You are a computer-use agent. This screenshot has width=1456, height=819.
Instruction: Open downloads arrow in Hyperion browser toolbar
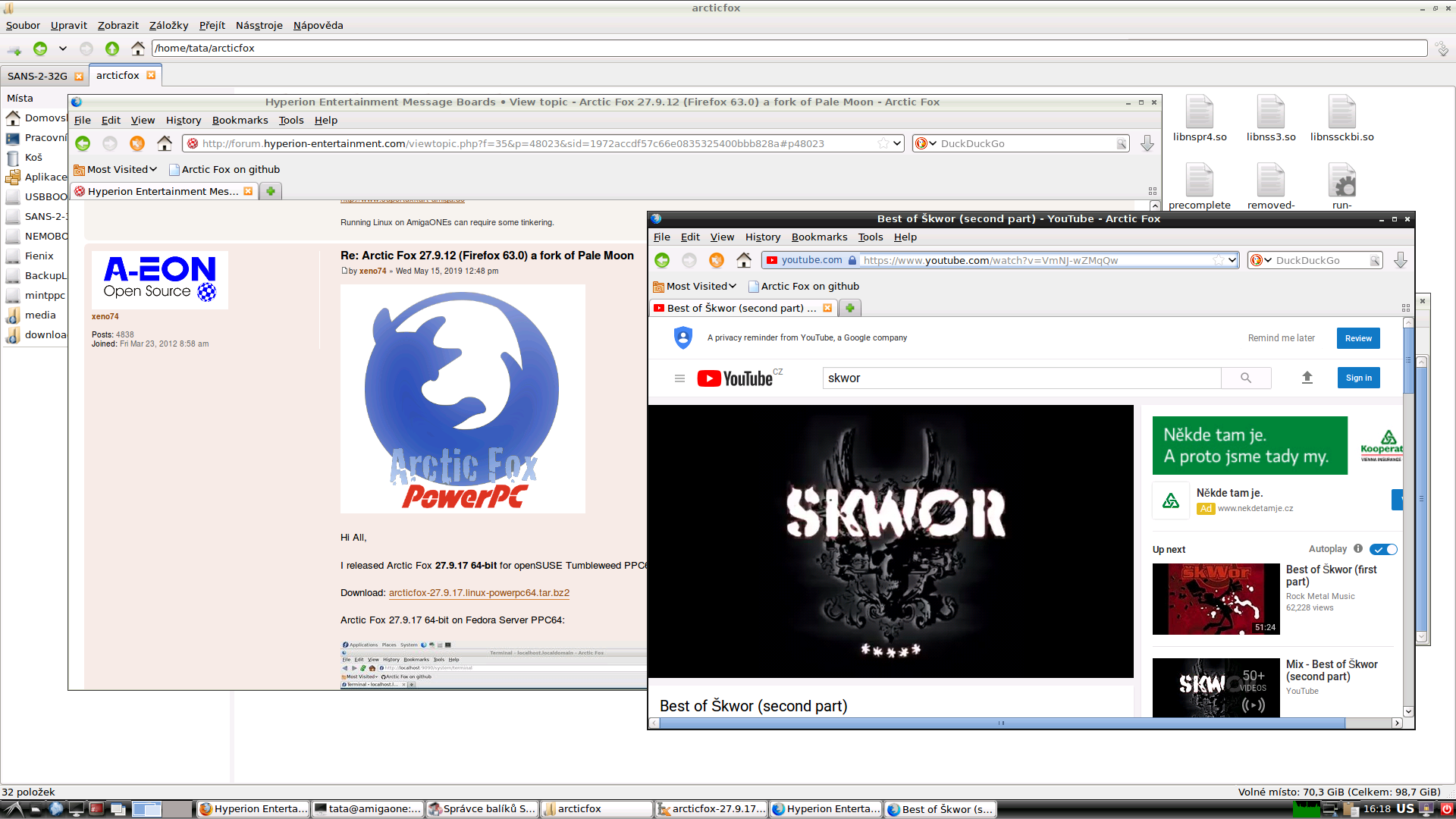pos(1147,143)
